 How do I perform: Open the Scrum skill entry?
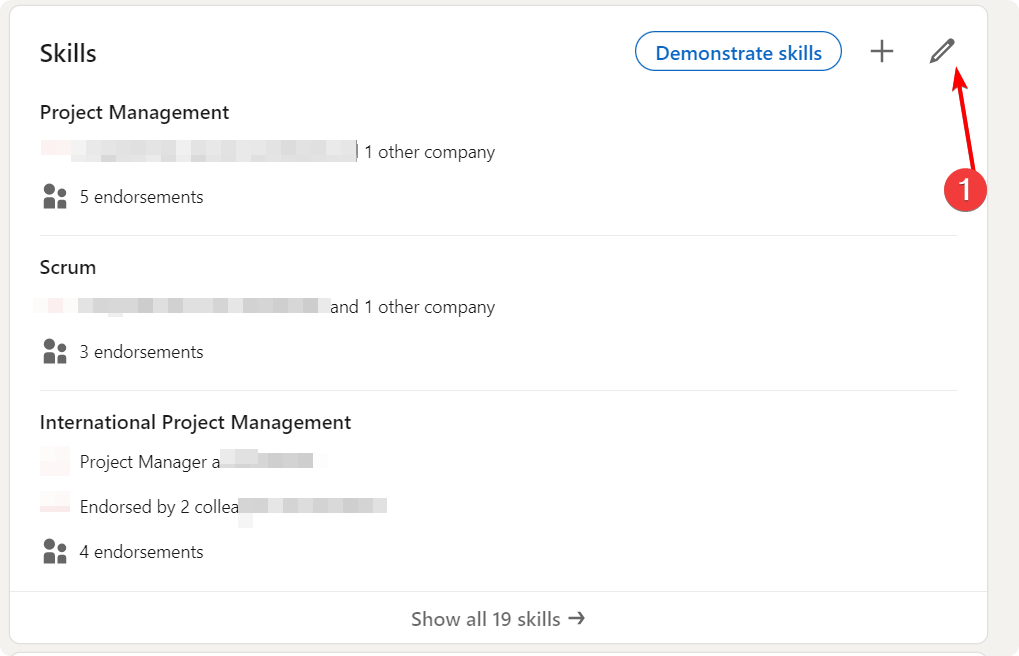(x=68, y=267)
